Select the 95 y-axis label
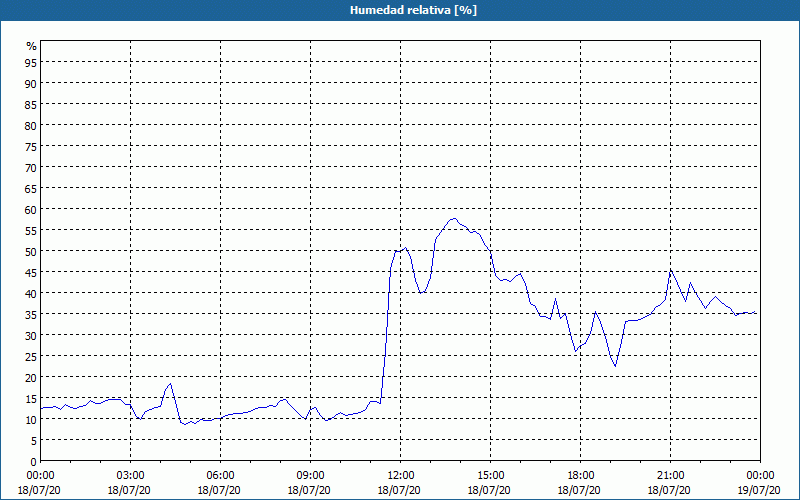Screen dimensions: 800x500 31,63
